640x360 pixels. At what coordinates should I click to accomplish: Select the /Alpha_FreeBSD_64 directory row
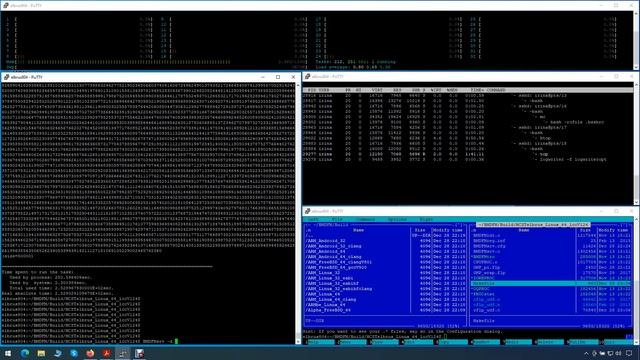pyautogui.click(x=385, y=310)
